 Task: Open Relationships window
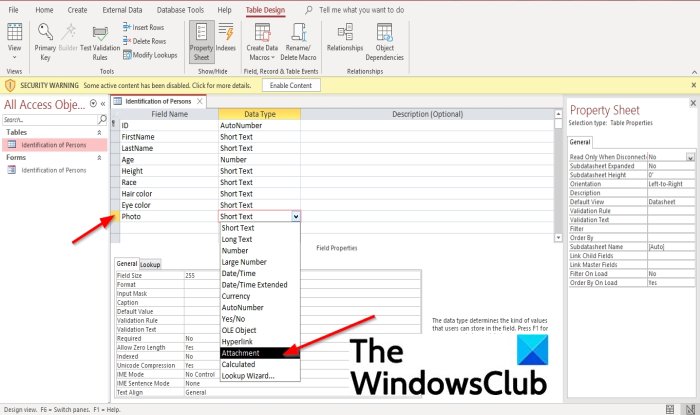345,37
